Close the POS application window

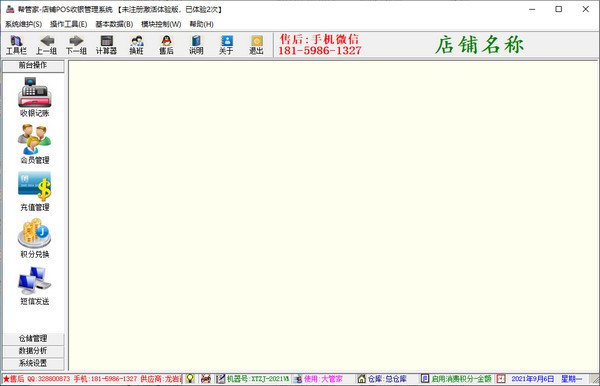(x=585, y=9)
